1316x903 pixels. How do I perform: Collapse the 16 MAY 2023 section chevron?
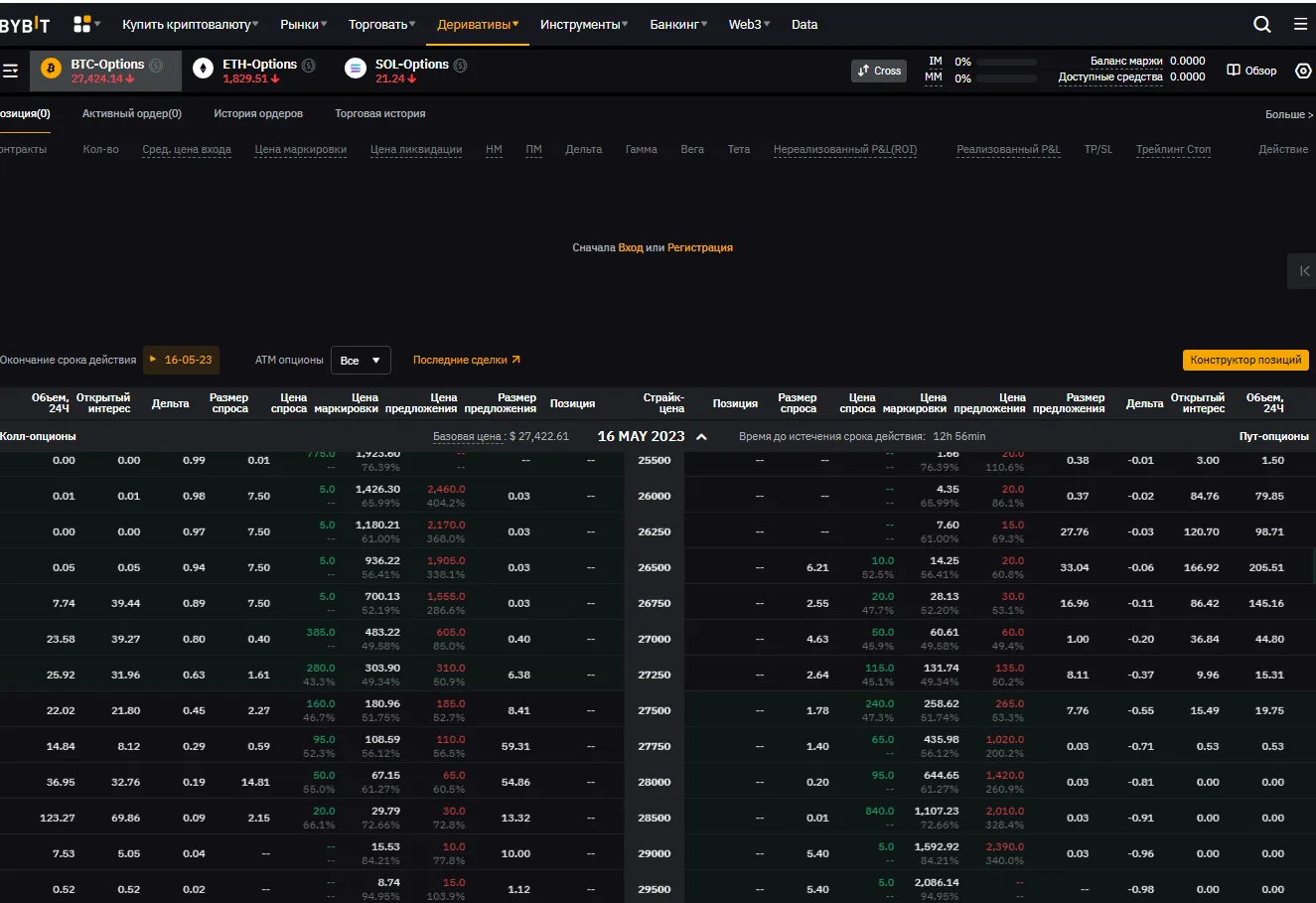pyautogui.click(x=701, y=435)
